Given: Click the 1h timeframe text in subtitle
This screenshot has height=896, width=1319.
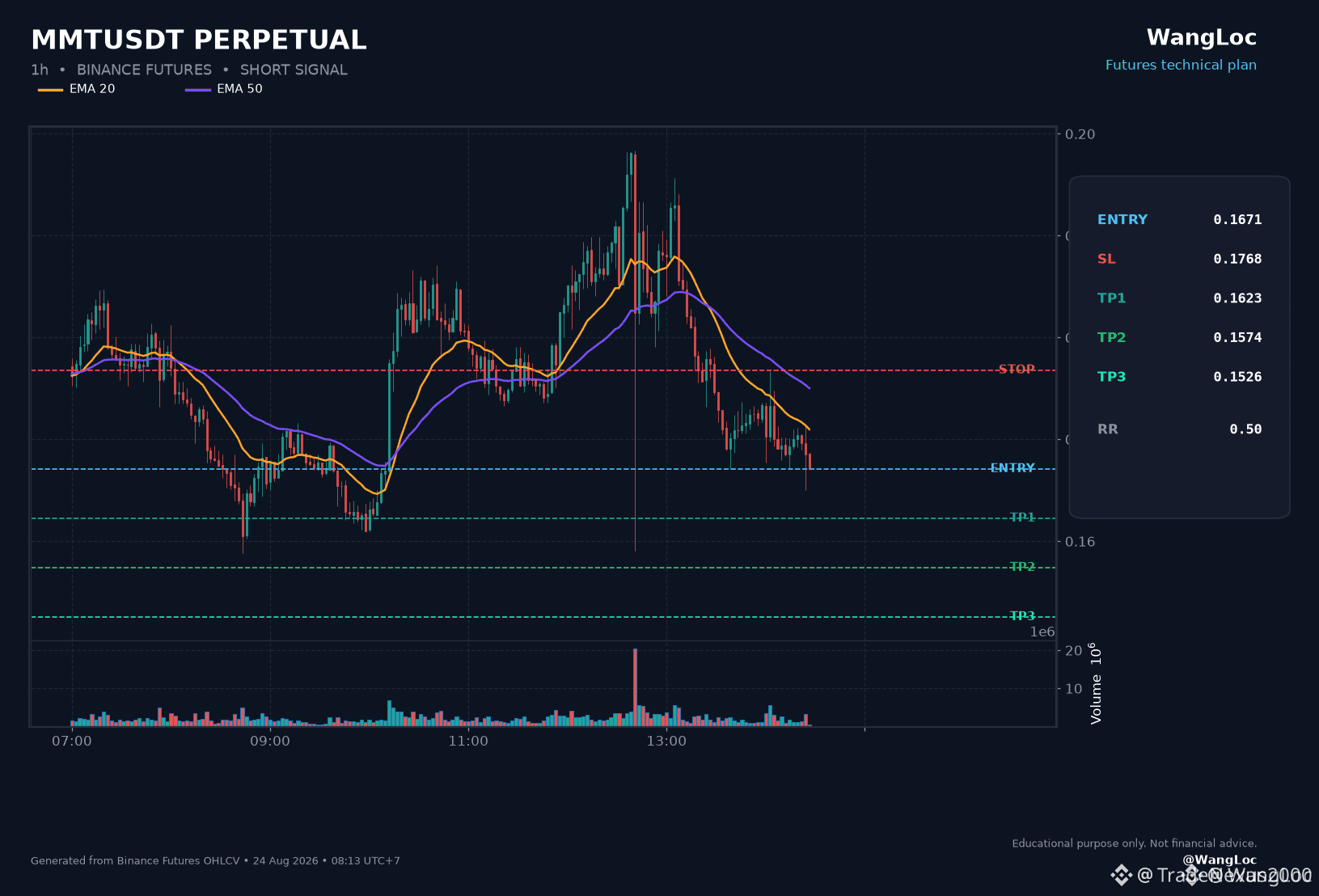Looking at the screenshot, I should coord(40,70).
